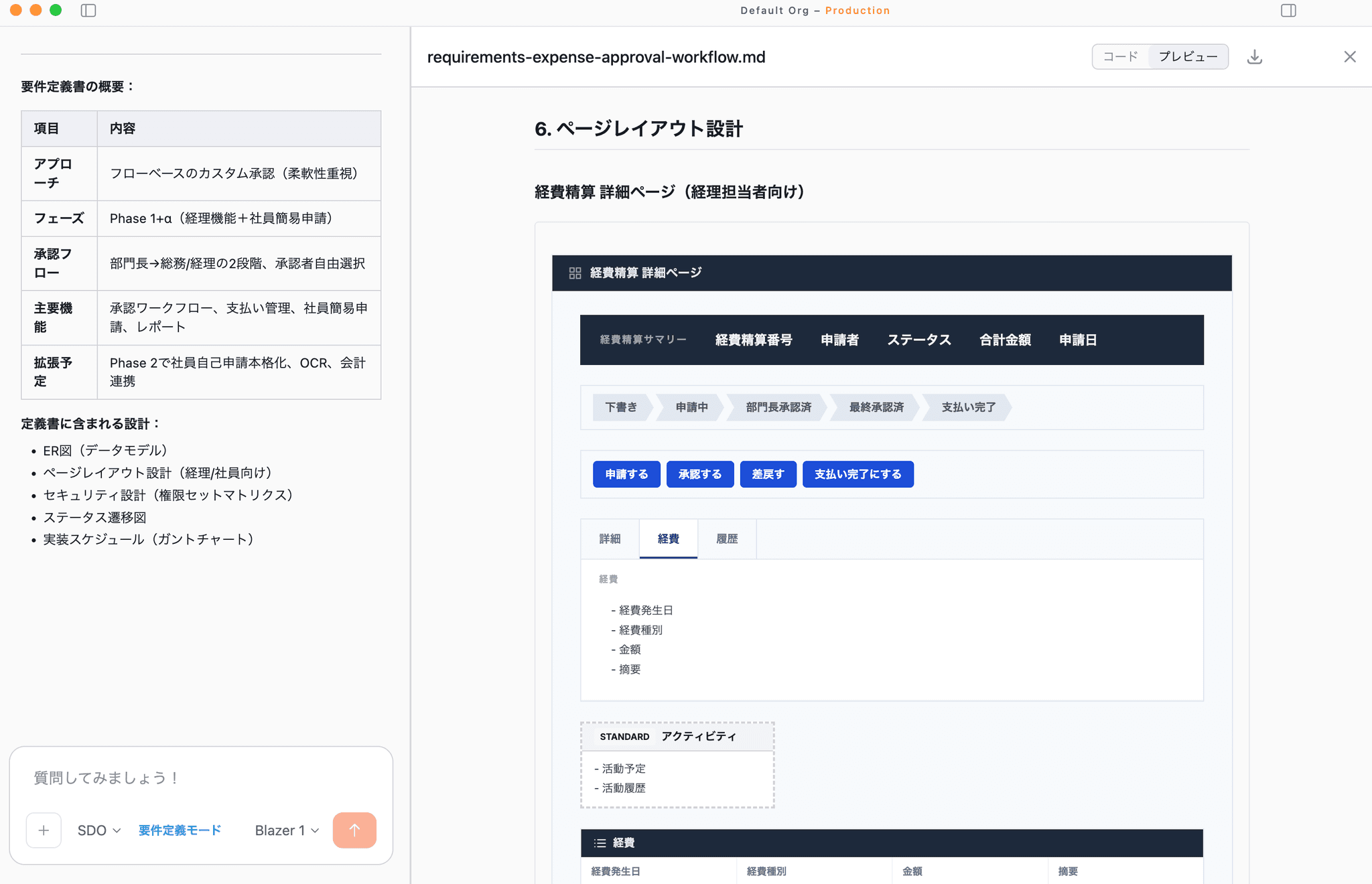
Task: Toggle 要件定義モード
Action: click(180, 830)
